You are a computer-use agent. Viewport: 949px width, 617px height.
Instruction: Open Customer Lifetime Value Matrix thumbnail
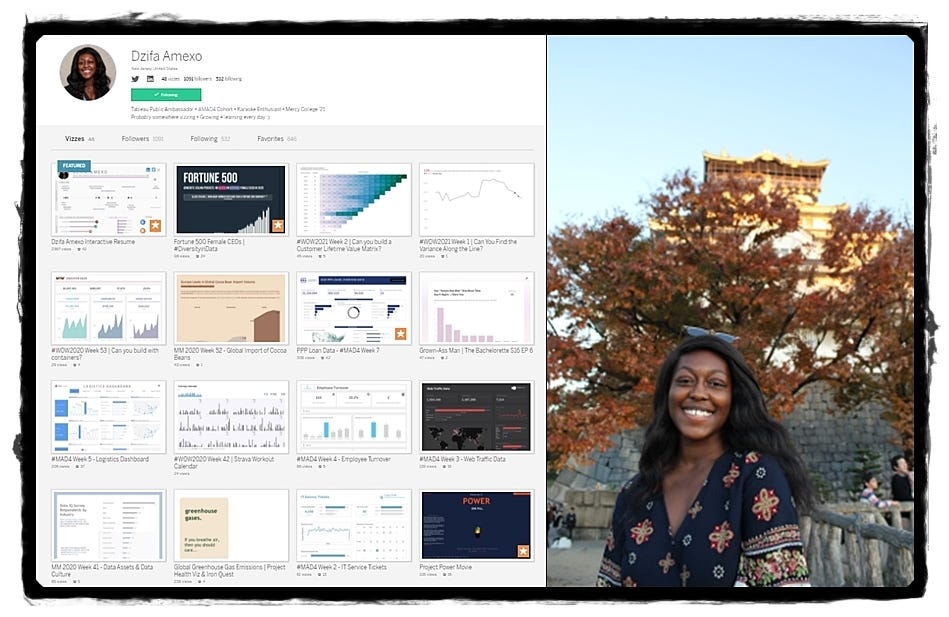(x=354, y=200)
